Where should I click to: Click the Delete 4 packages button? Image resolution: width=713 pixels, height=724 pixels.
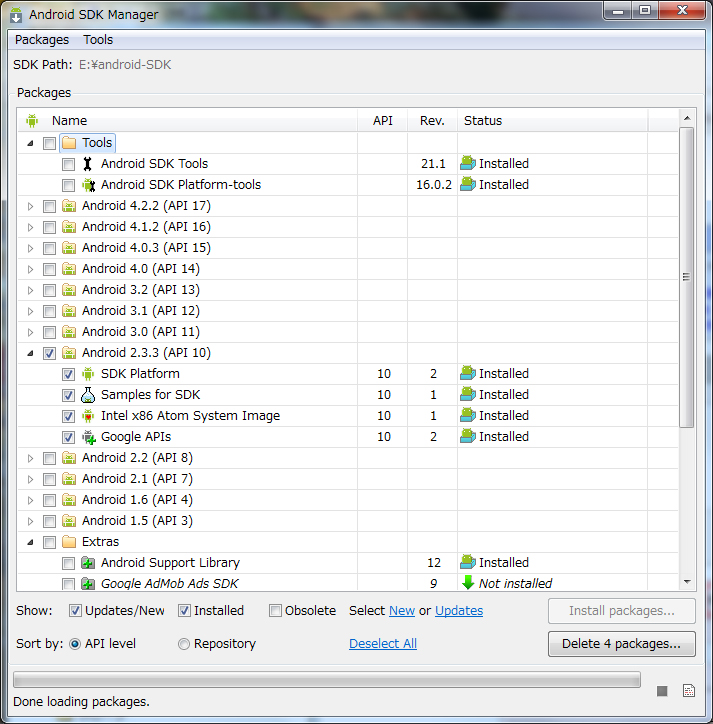[622, 644]
